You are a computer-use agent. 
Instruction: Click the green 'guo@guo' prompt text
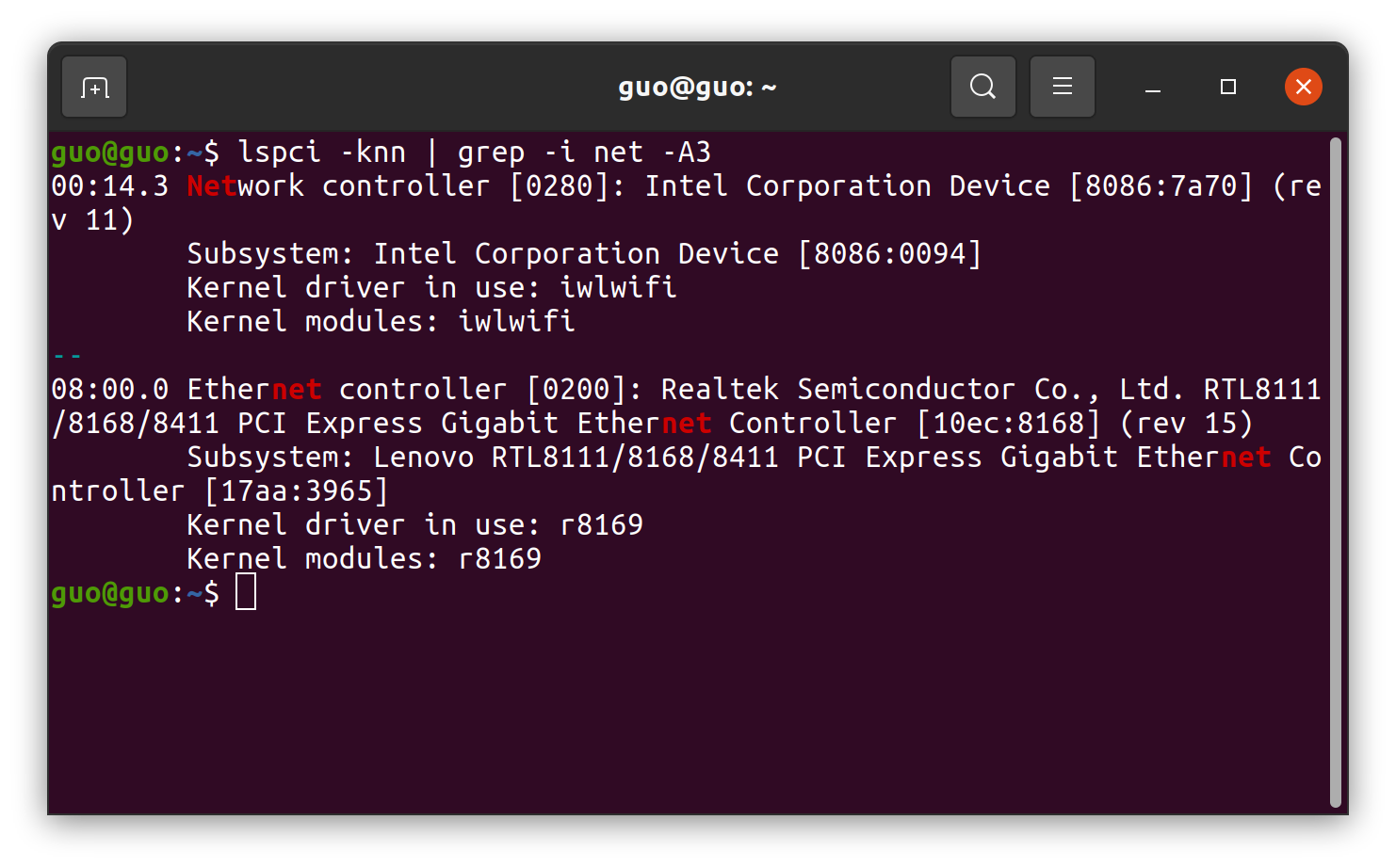113,591
